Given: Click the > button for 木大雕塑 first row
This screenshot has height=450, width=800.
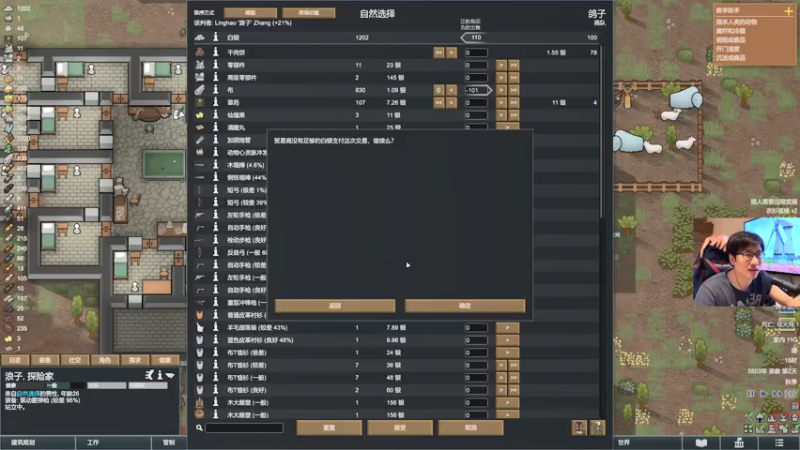Looking at the screenshot, I should coord(507,403).
